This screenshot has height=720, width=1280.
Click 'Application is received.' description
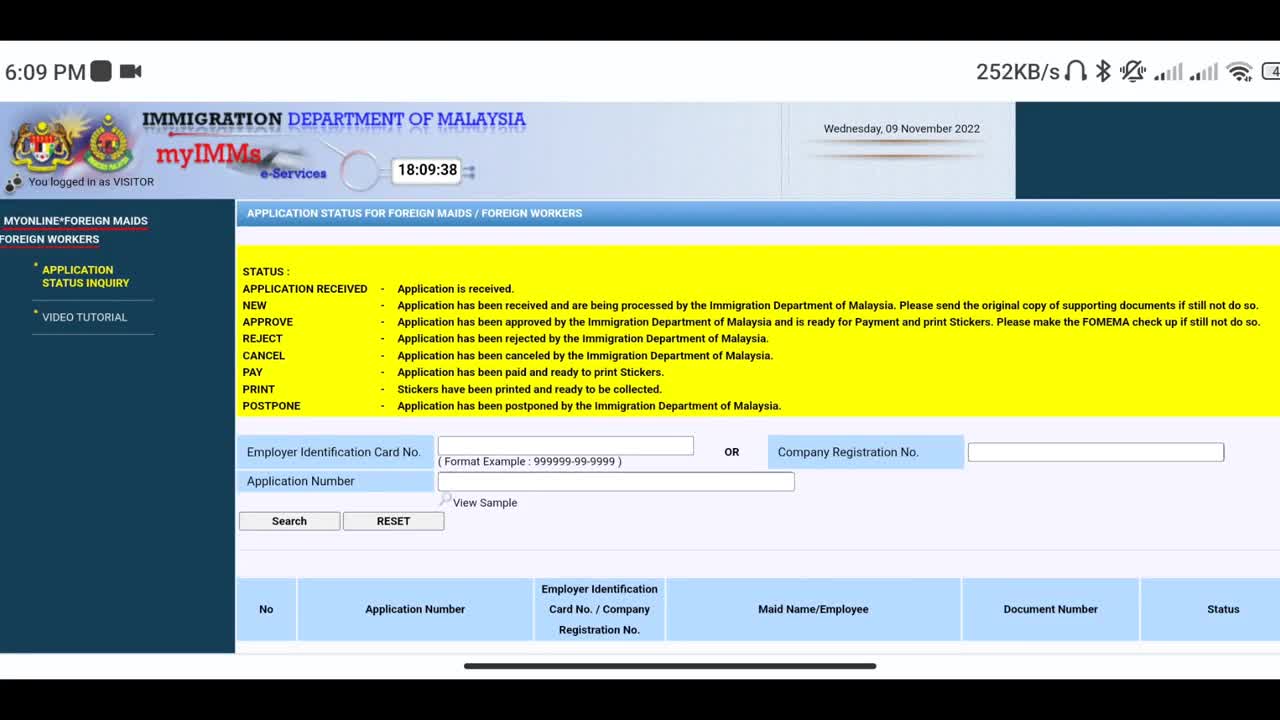(455, 289)
